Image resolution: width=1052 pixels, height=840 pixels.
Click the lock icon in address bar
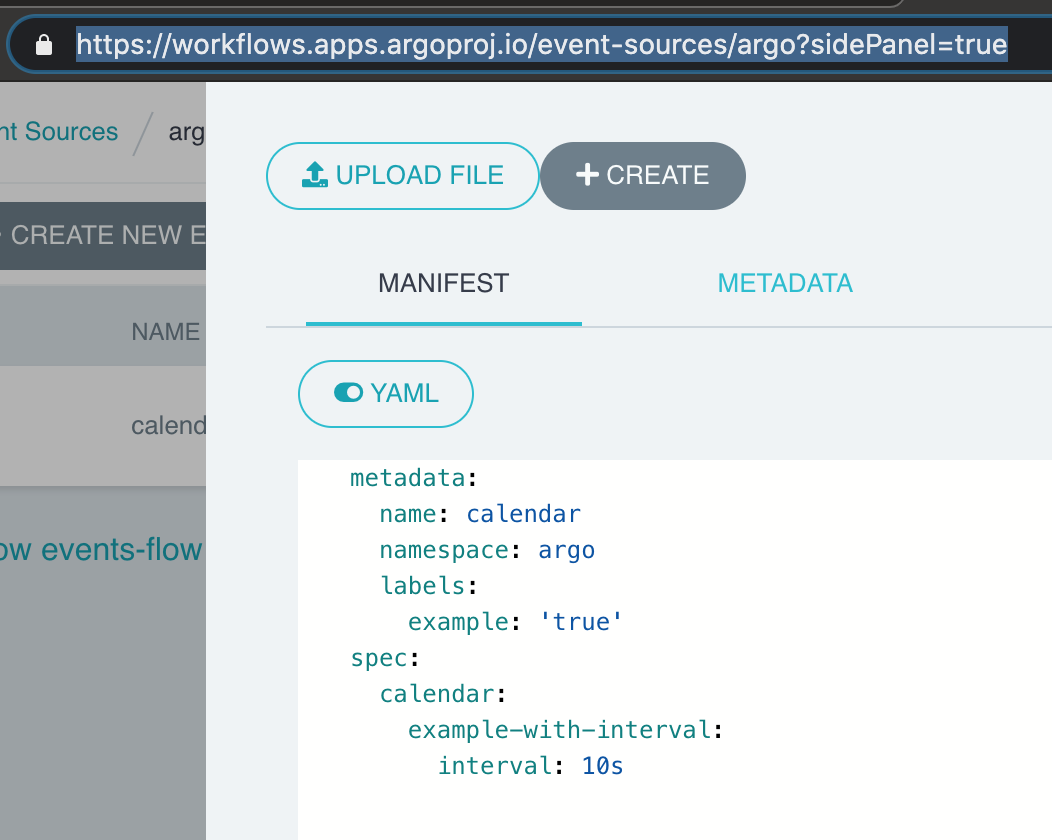coord(44,45)
